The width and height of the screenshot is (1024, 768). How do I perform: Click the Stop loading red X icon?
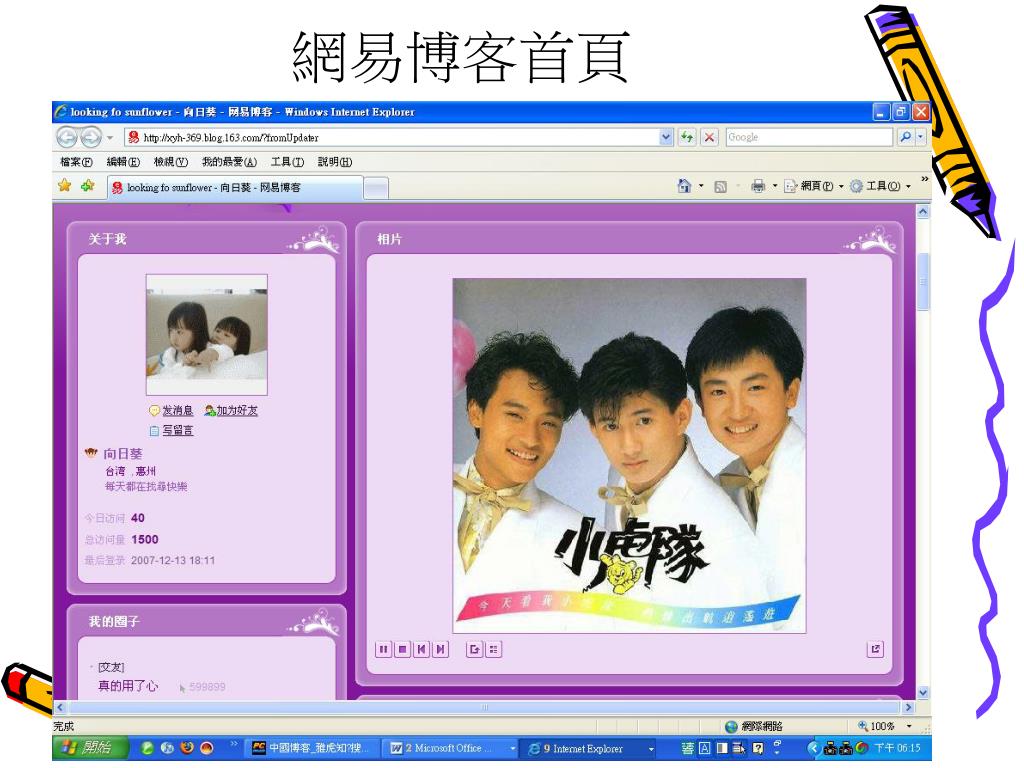tap(709, 137)
